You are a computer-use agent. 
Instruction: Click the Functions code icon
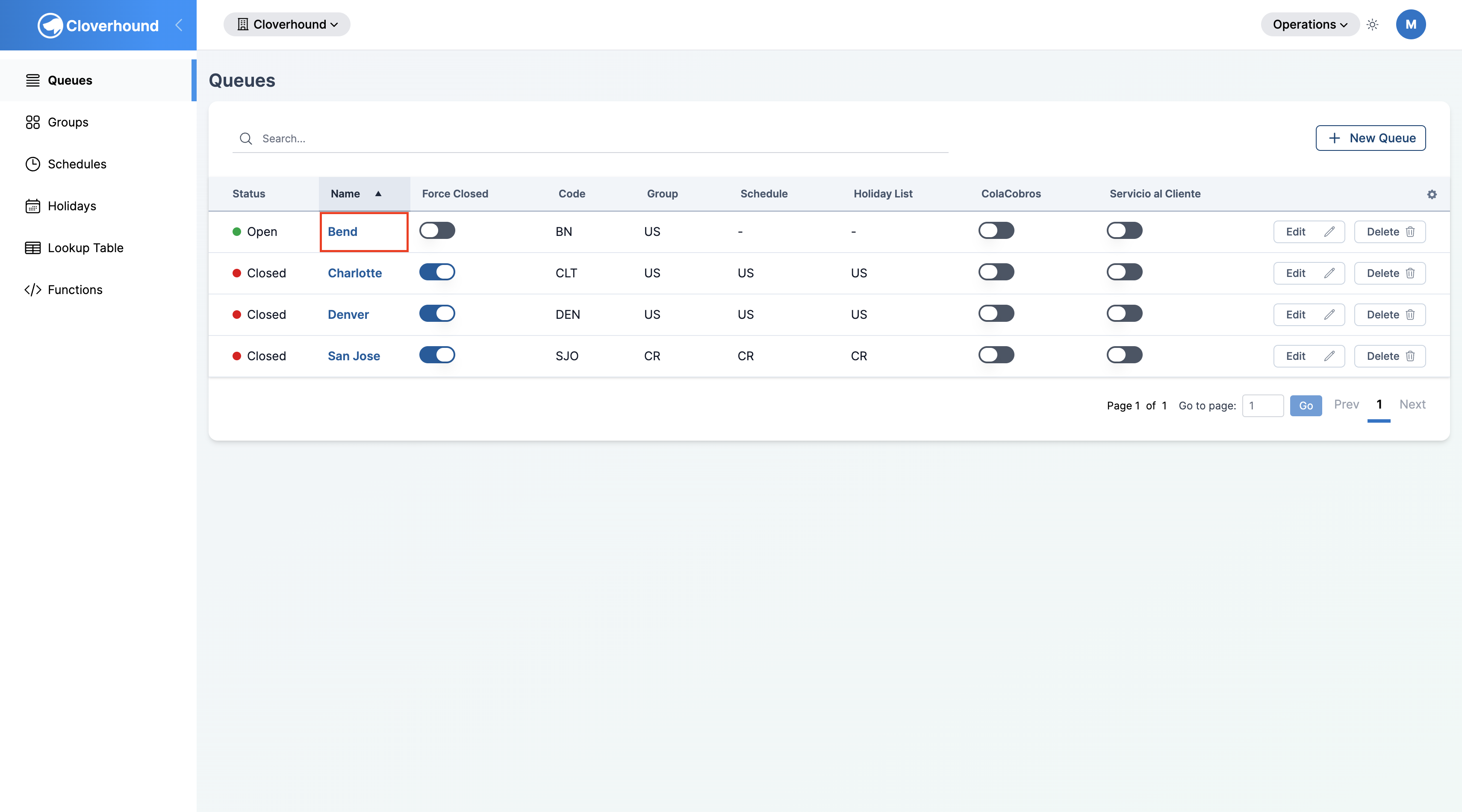coord(33,290)
